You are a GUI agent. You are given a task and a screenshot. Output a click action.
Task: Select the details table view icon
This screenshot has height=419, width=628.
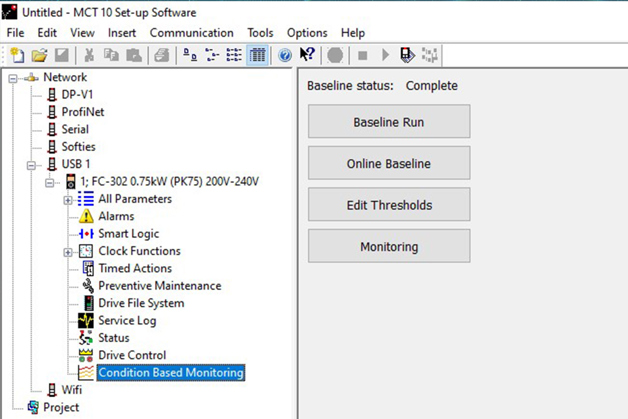(x=257, y=55)
